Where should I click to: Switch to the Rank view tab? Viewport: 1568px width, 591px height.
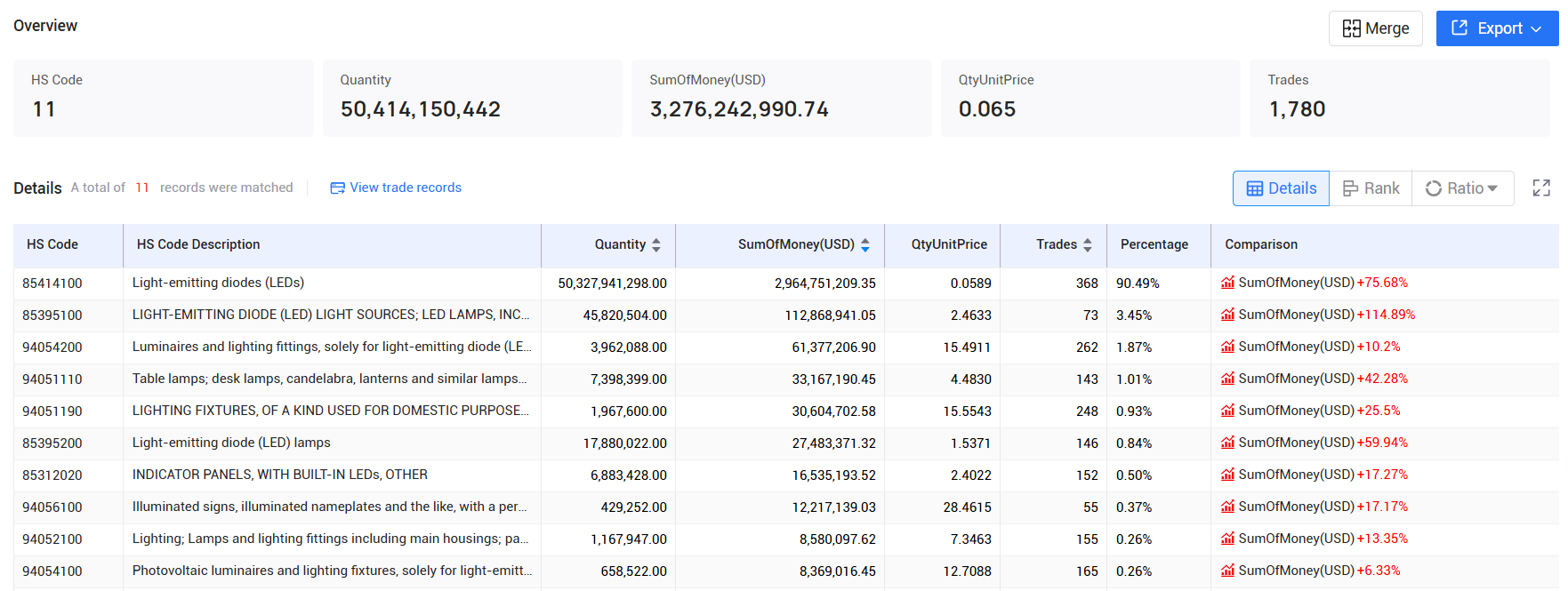[1371, 188]
